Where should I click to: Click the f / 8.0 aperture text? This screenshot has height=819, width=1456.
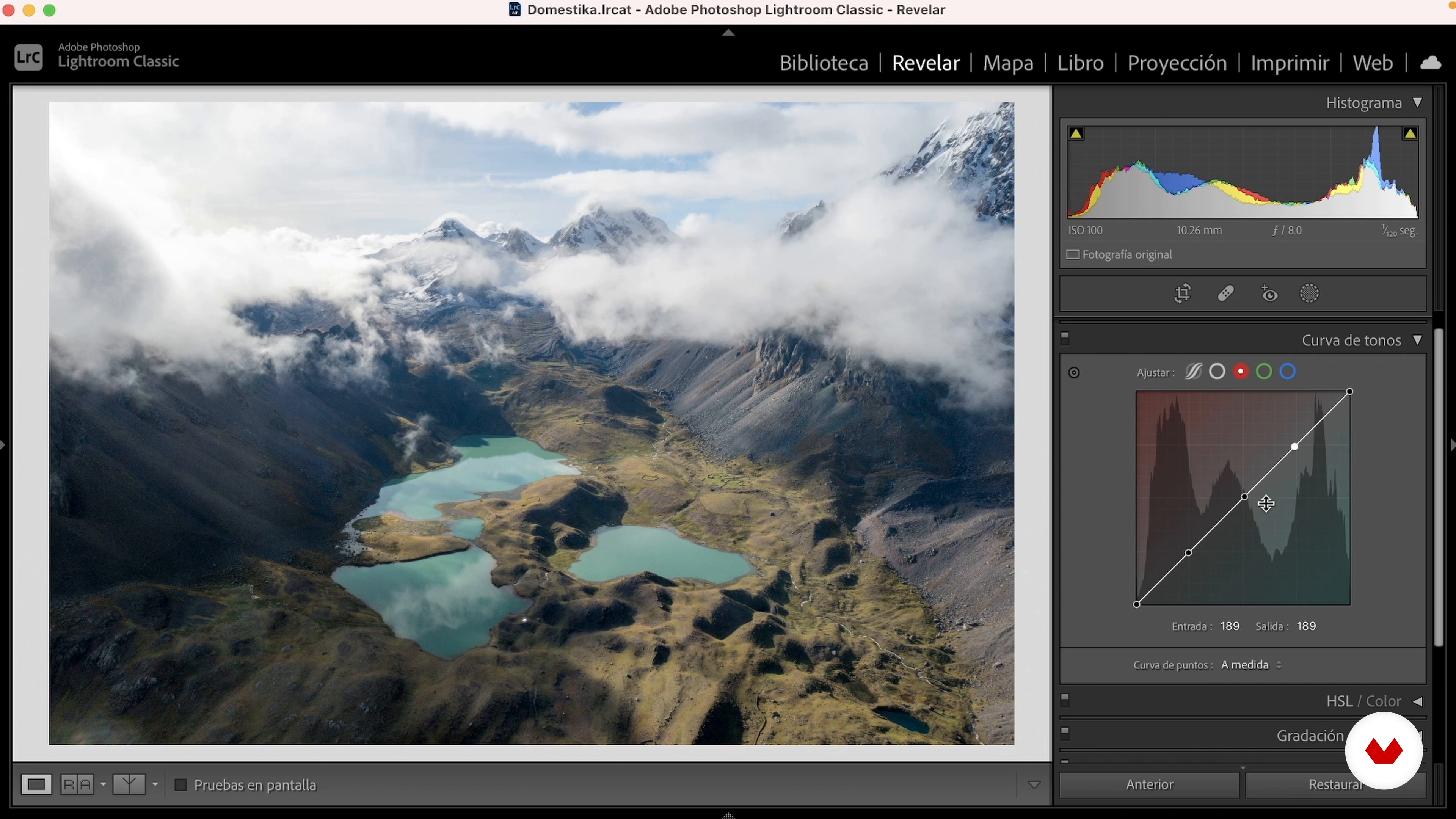[x=1287, y=231]
